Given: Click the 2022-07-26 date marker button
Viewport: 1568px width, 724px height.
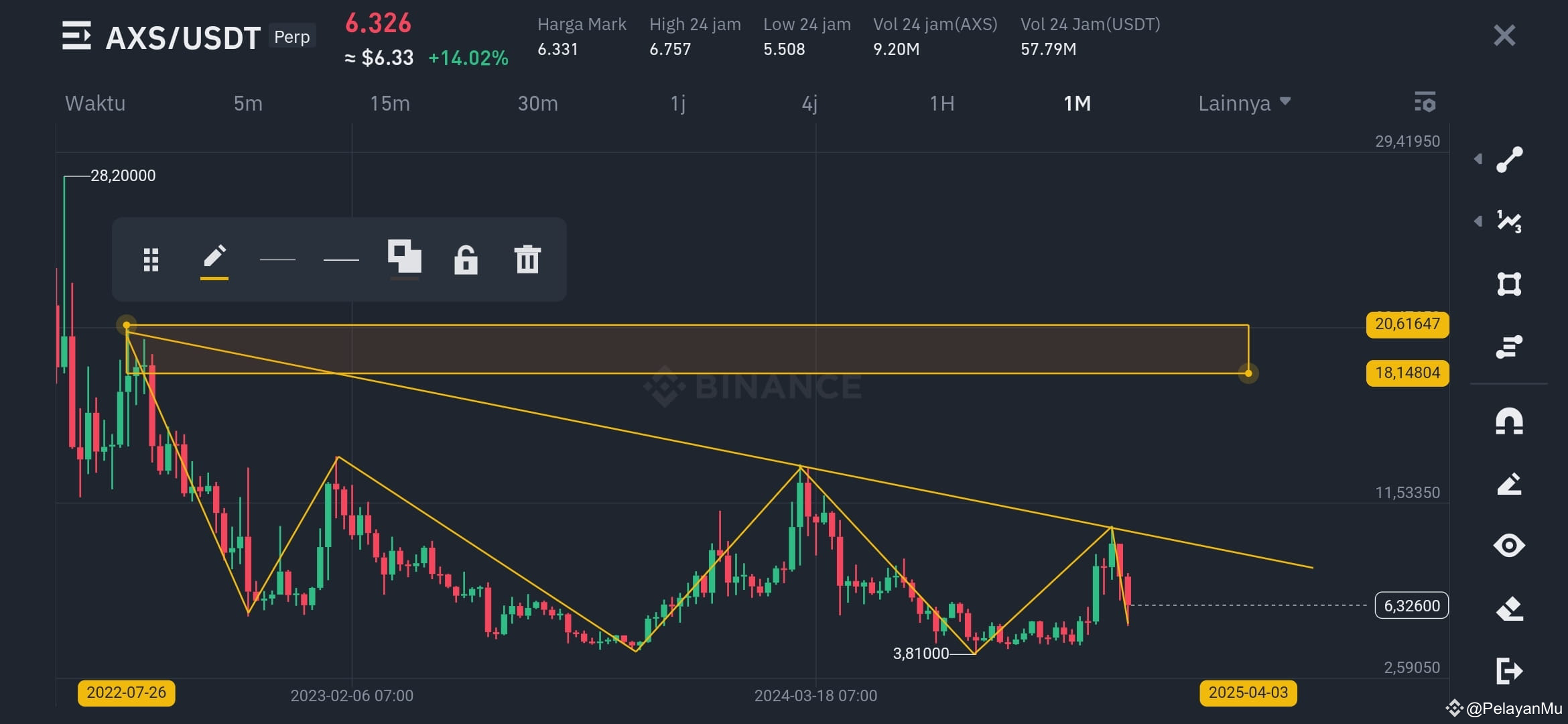Looking at the screenshot, I should [127, 693].
